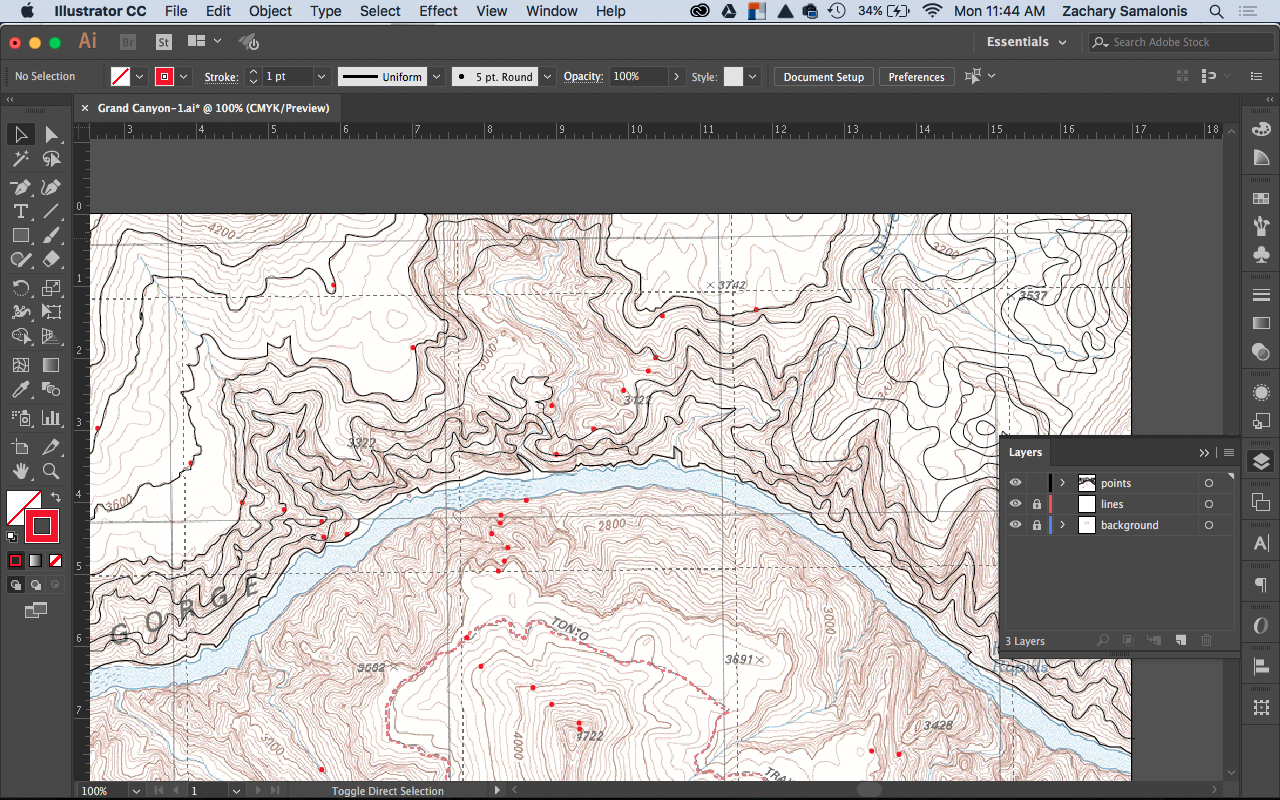Viewport: 1280px width, 800px height.
Task: Click target circle for lines layer
Action: (1209, 504)
